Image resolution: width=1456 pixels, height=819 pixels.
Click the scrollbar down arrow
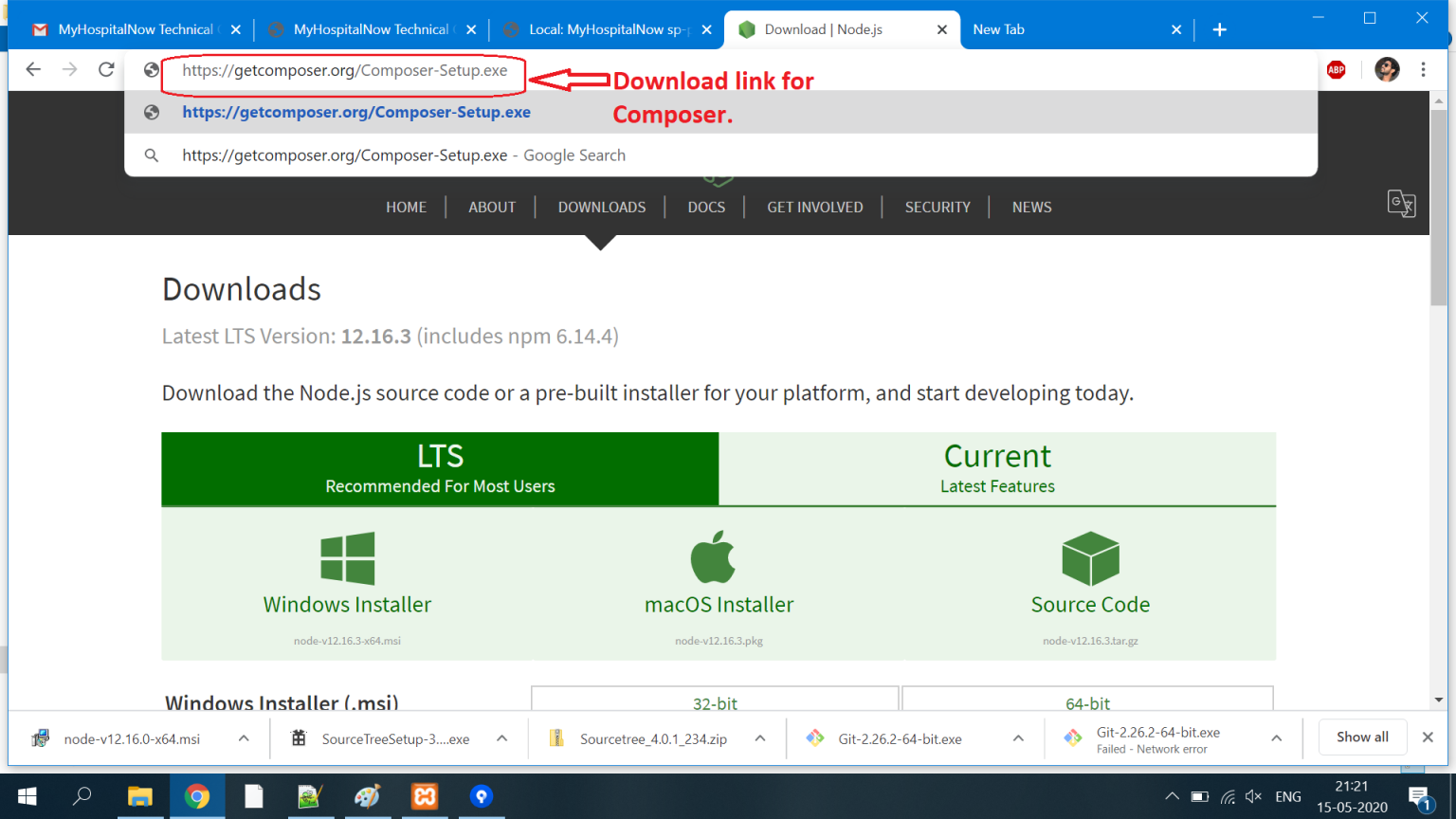(1439, 701)
